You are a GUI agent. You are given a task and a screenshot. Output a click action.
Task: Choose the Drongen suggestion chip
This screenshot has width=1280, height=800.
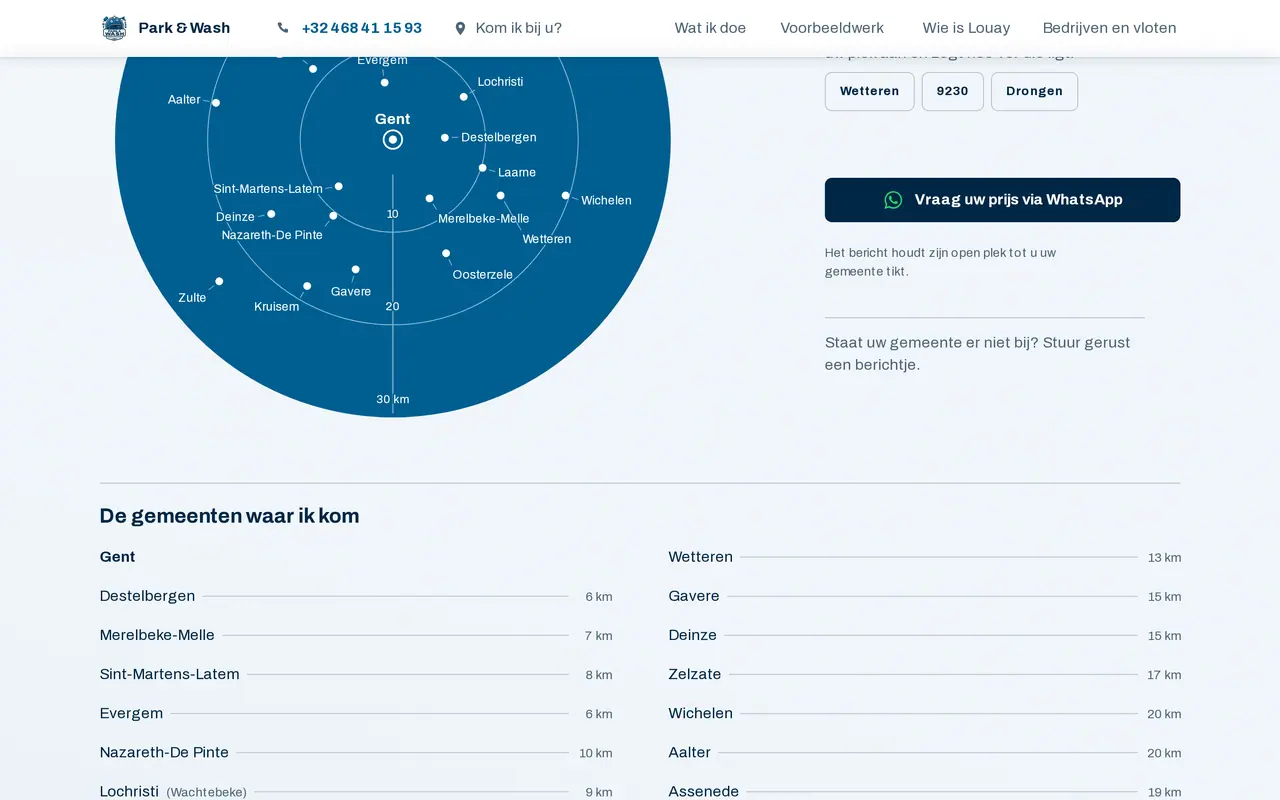[1034, 91]
